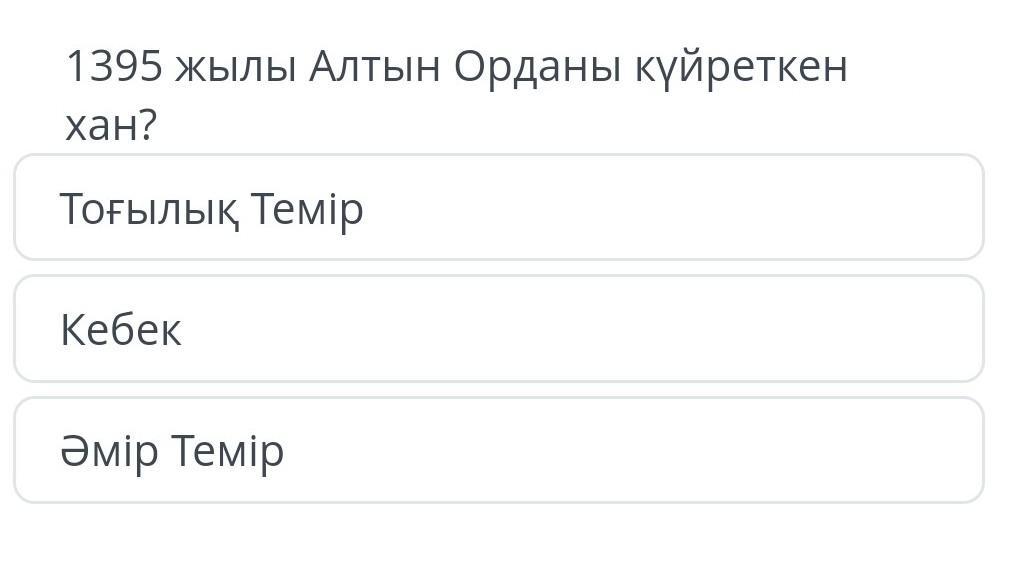Click the word Тоғылық in first option
The width and height of the screenshot is (1009, 578).
[149, 209]
